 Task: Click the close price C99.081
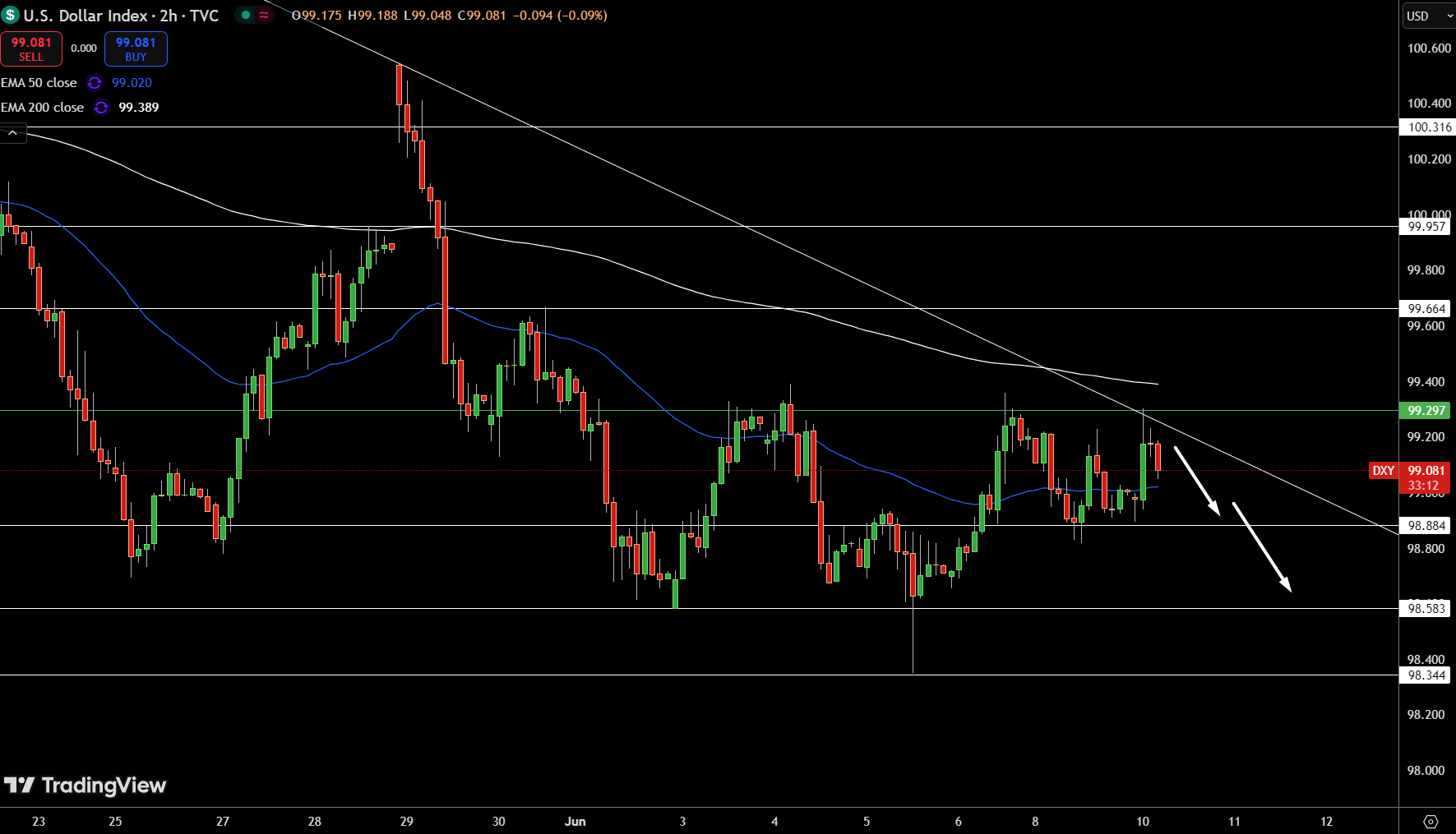tap(482, 16)
